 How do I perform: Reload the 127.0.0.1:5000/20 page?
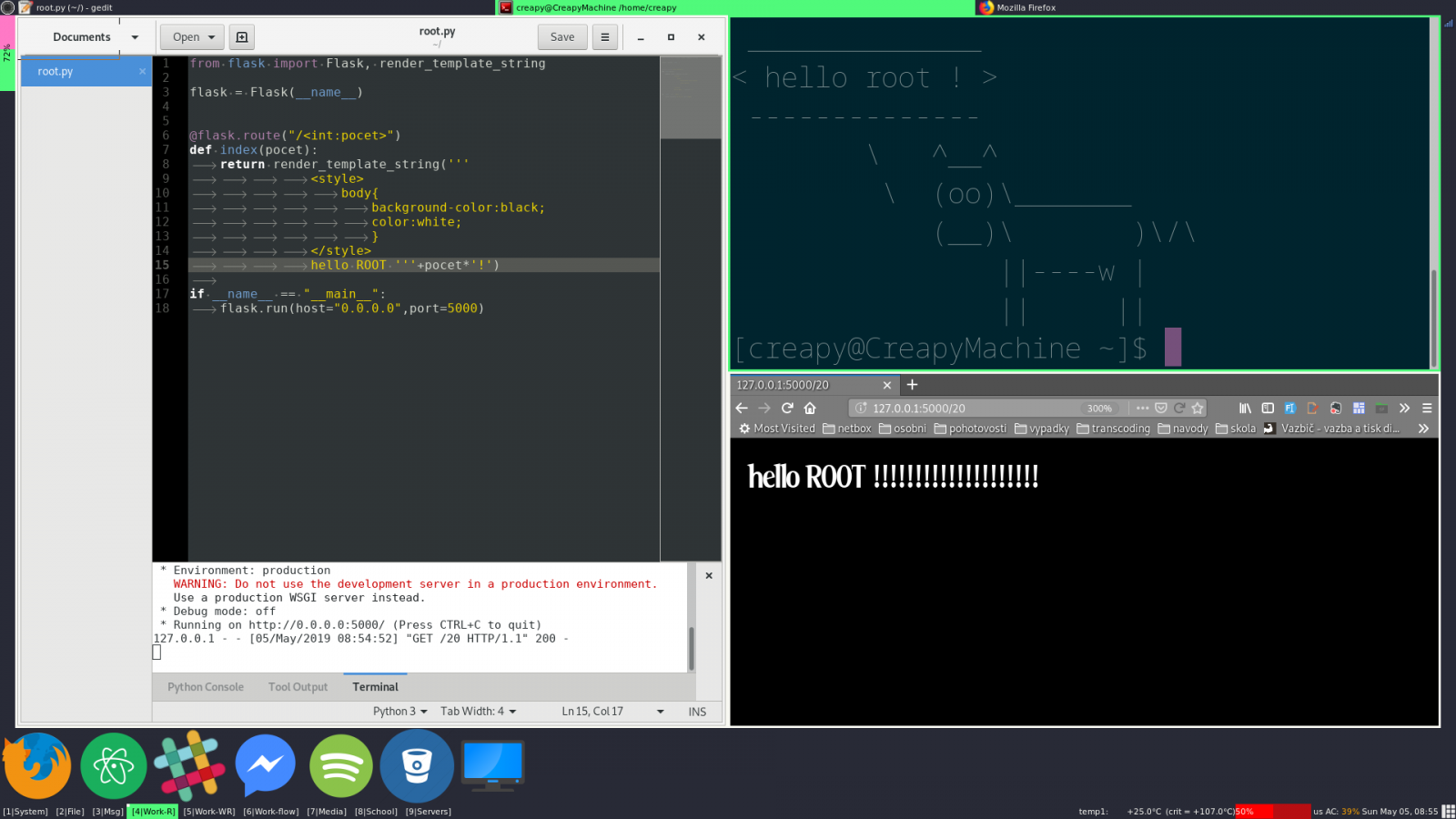786,408
